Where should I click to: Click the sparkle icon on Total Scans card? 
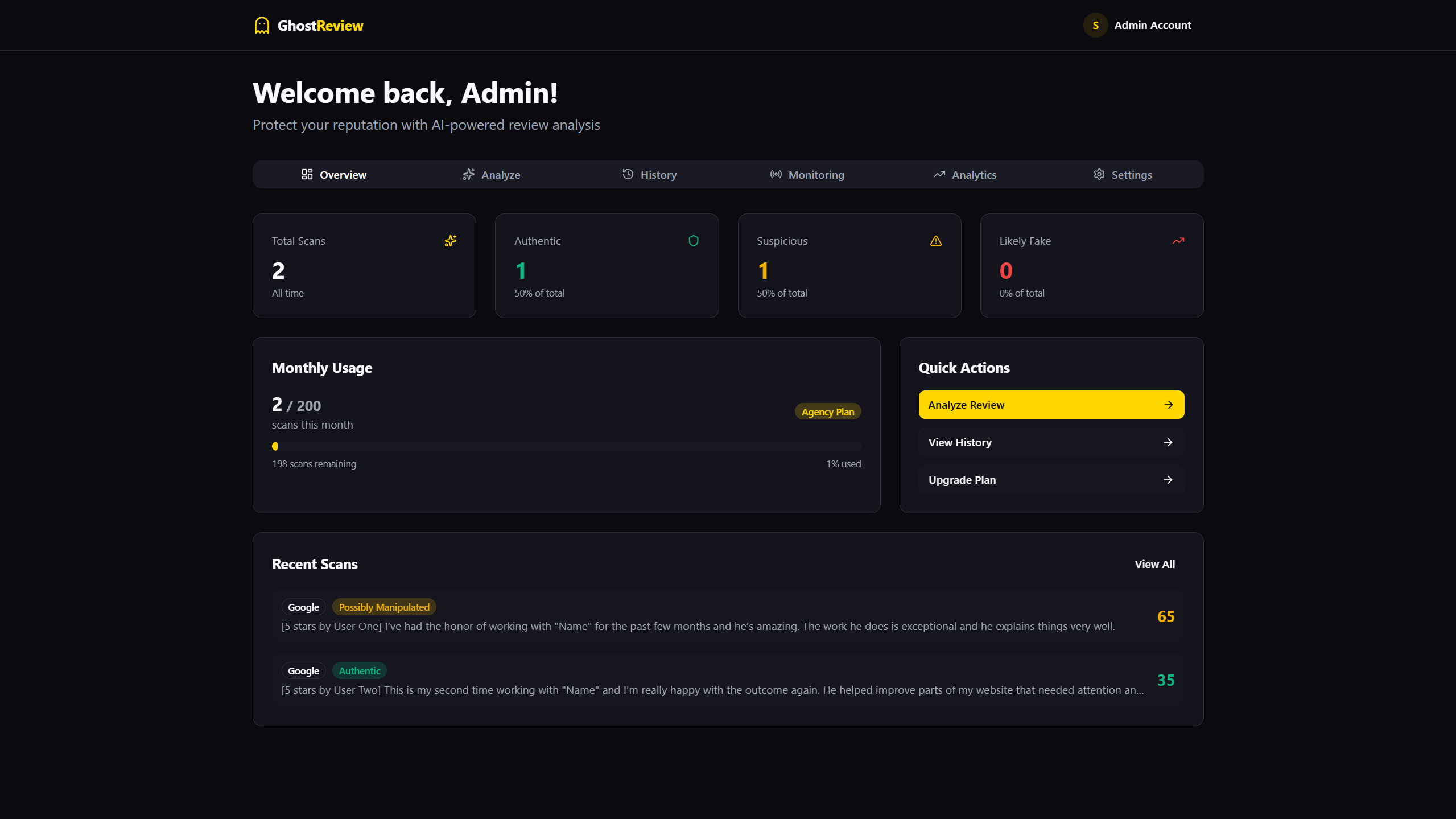tap(450, 241)
